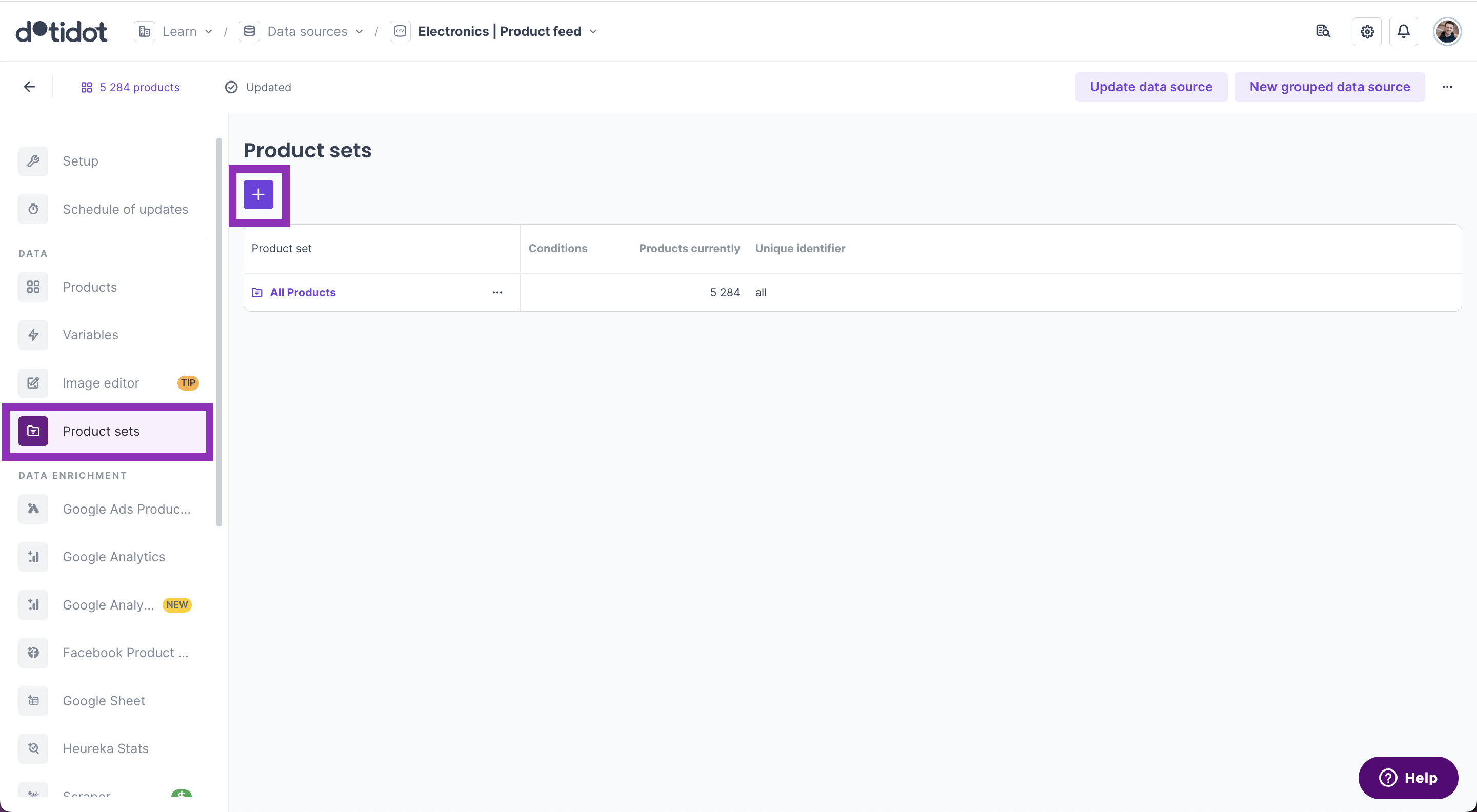Open settings gear in top bar
Viewport: 1477px width, 812px height.
(1367, 31)
